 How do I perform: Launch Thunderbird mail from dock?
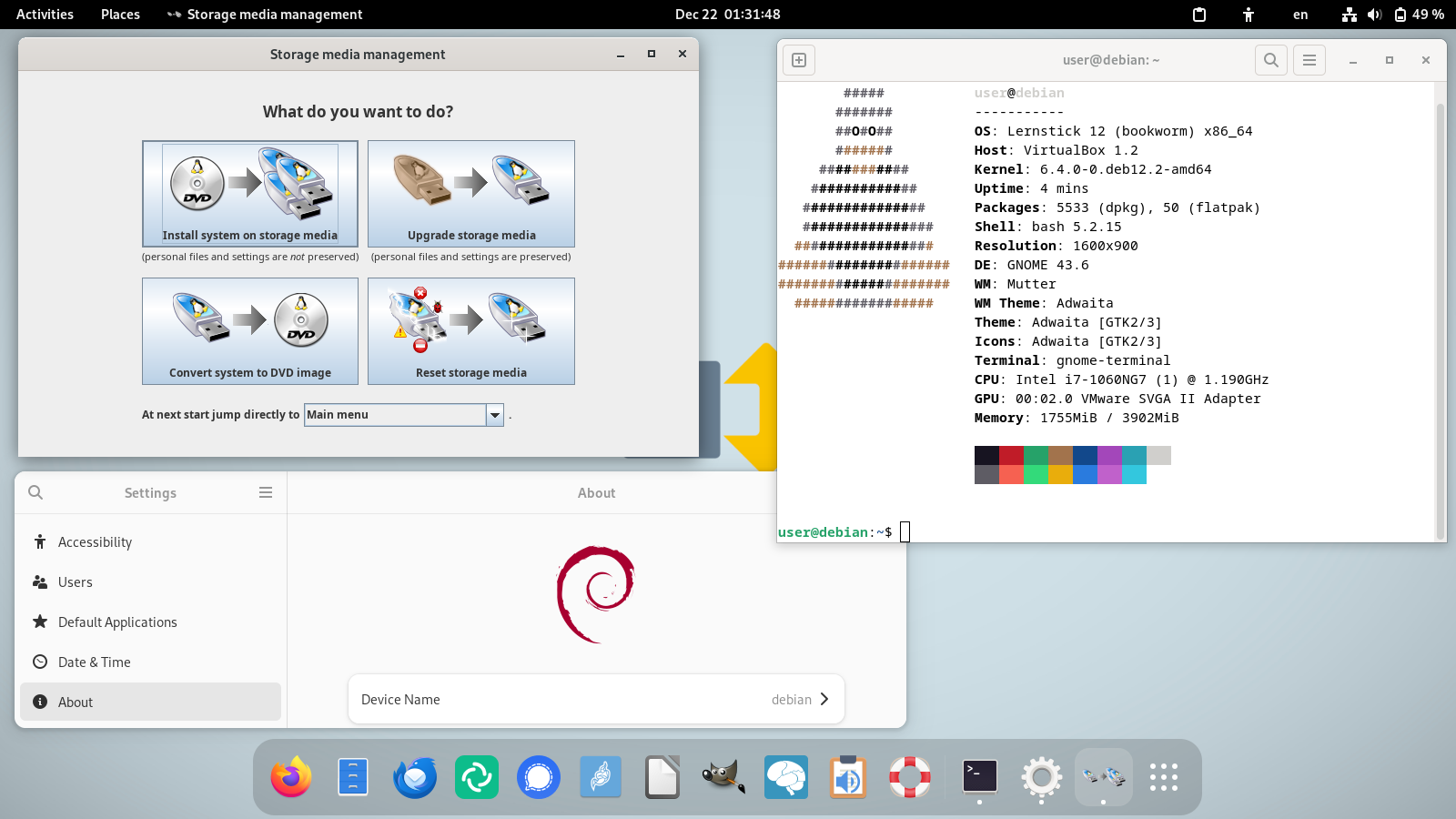click(x=415, y=777)
